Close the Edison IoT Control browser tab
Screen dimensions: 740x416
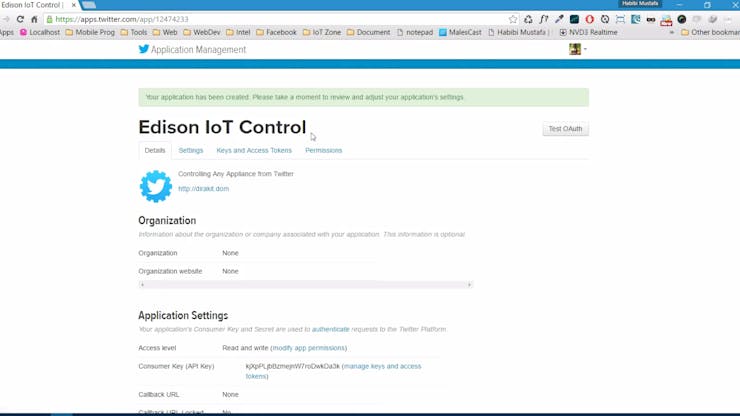74,5
